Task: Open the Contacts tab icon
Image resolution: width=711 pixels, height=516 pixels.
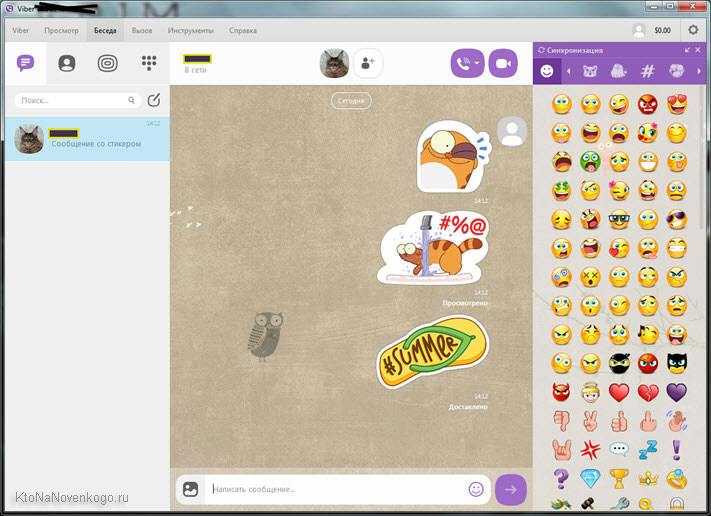Action: 67,63
